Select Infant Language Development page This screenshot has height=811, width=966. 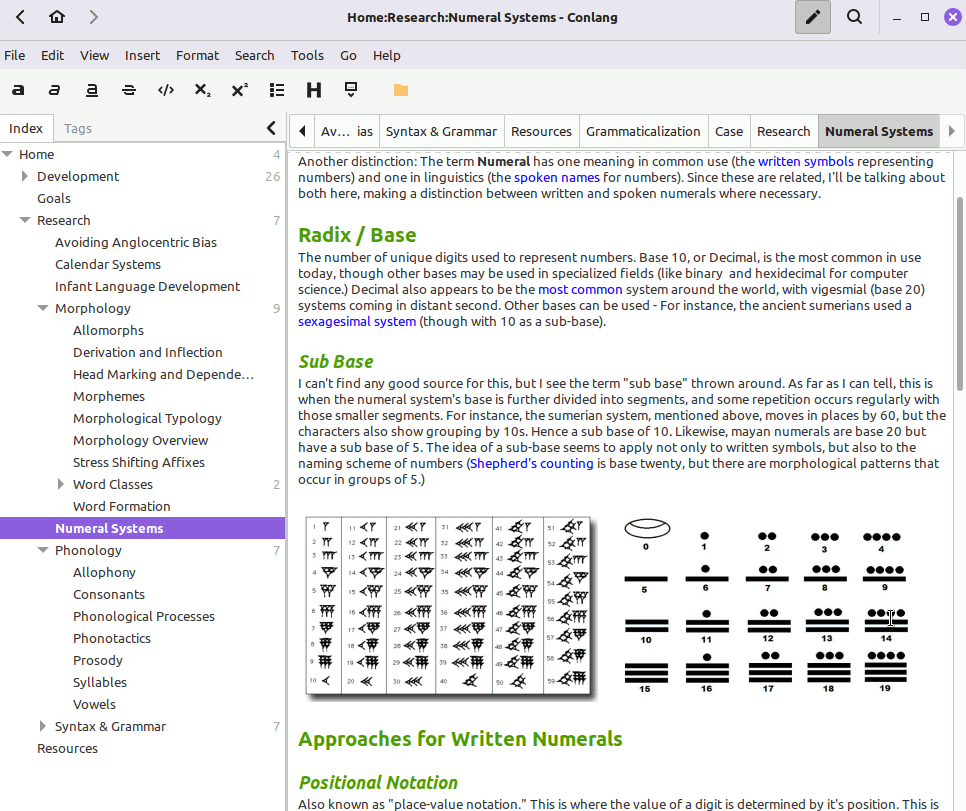tap(147, 287)
